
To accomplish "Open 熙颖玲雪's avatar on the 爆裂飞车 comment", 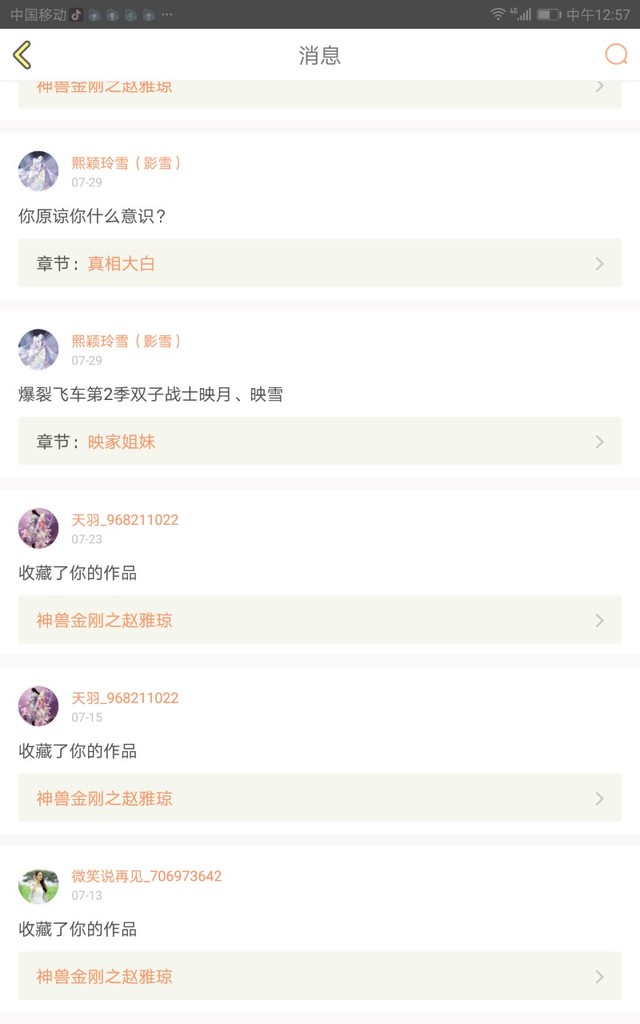I will (x=38, y=349).
